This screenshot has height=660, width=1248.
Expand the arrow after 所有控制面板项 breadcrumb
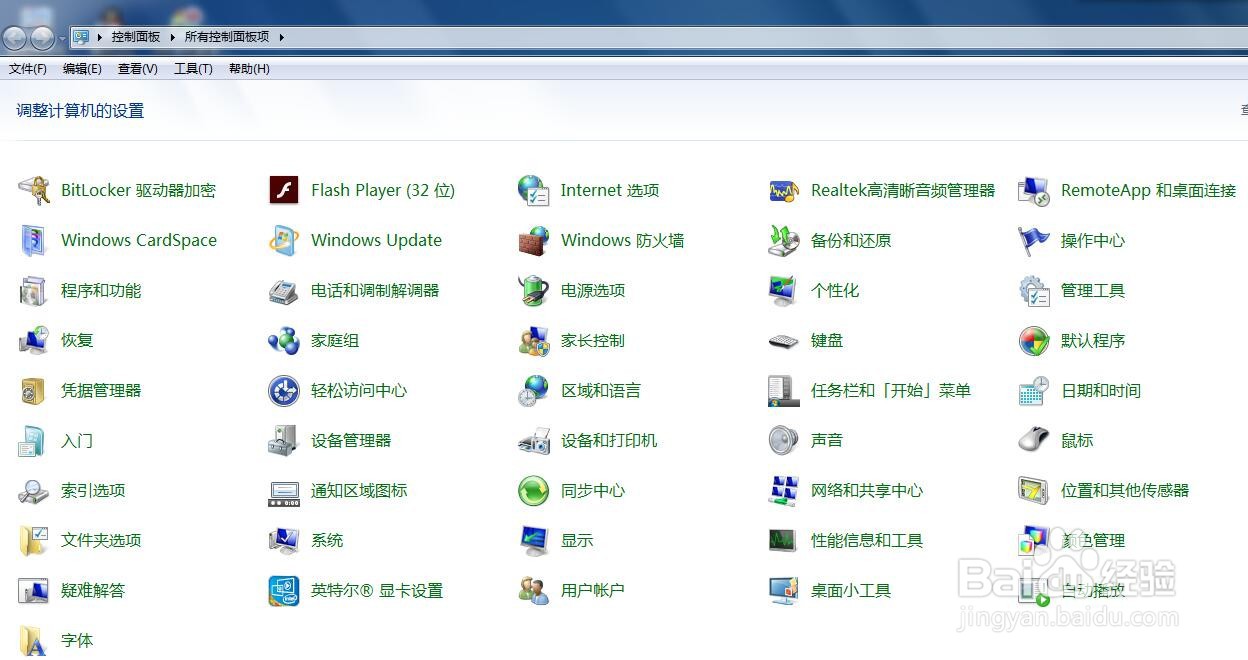(282, 37)
